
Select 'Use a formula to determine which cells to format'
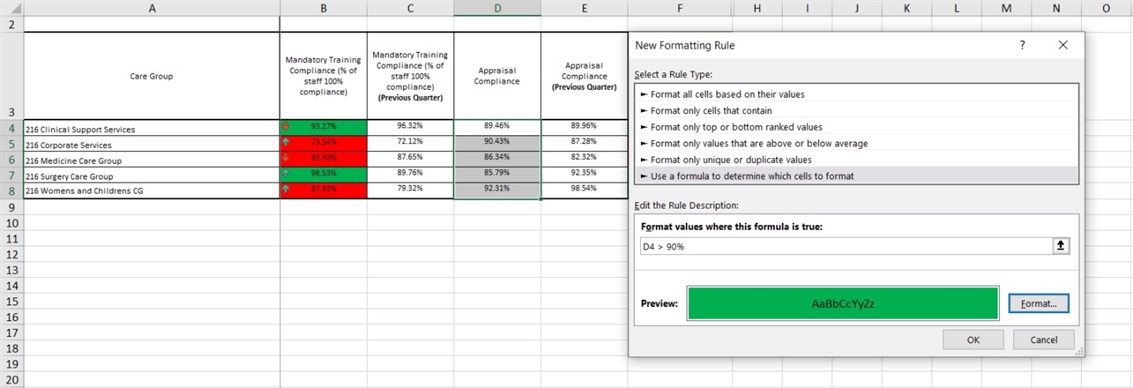tap(856, 176)
